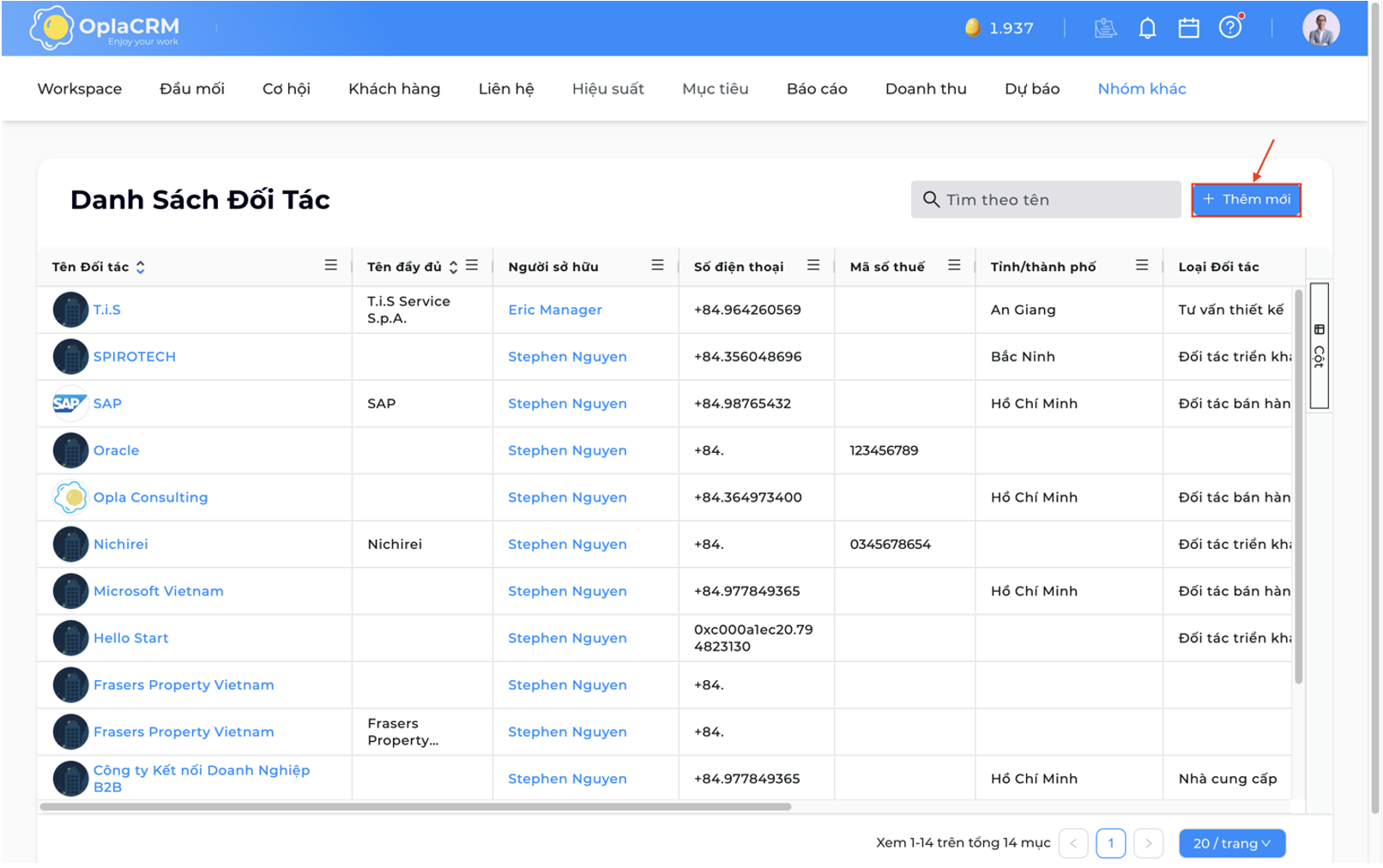The height and width of the screenshot is (868, 1383).
Task: Open the calendar icon in header
Action: 1188,28
